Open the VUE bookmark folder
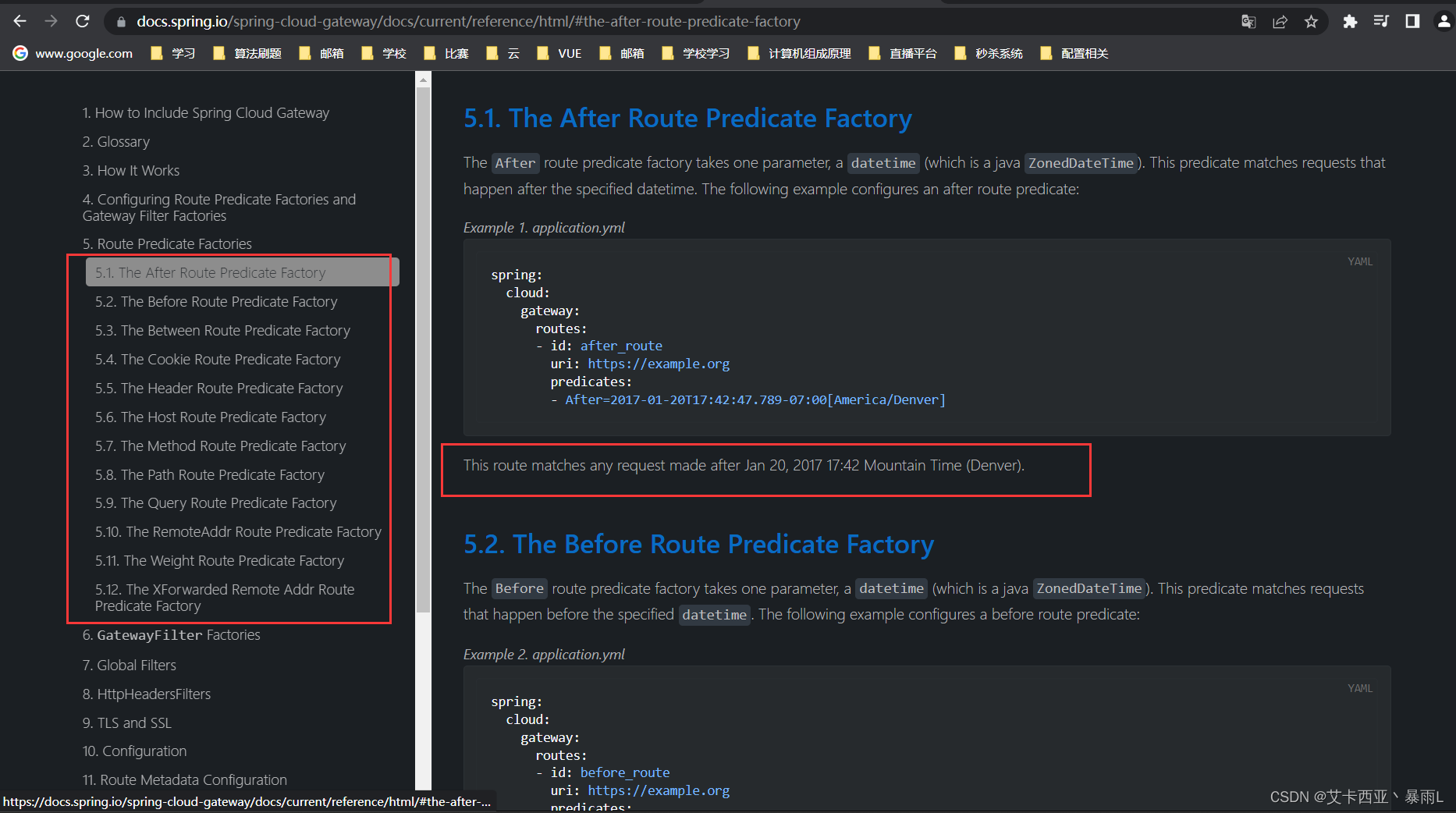 (559, 53)
